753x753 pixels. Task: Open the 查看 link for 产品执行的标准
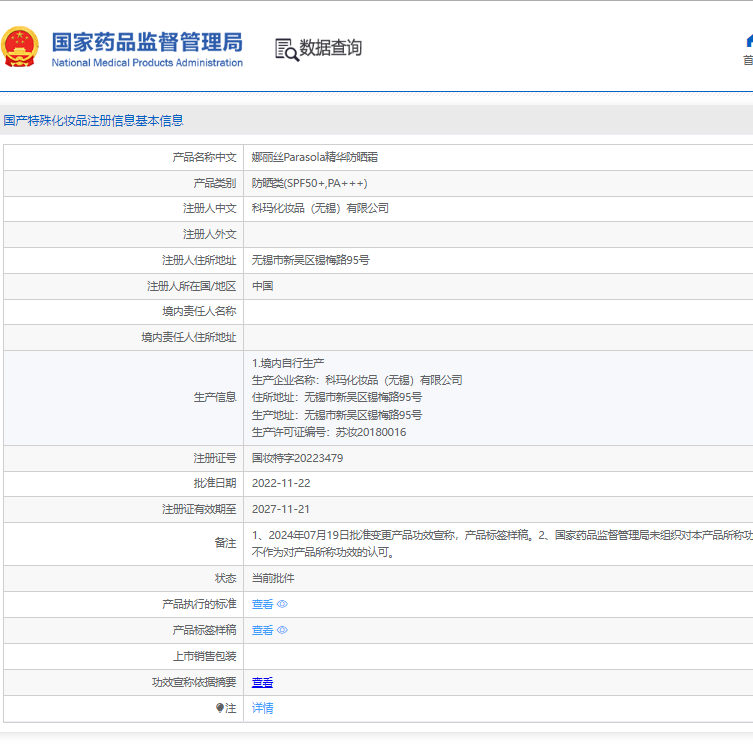pos(262,604)
